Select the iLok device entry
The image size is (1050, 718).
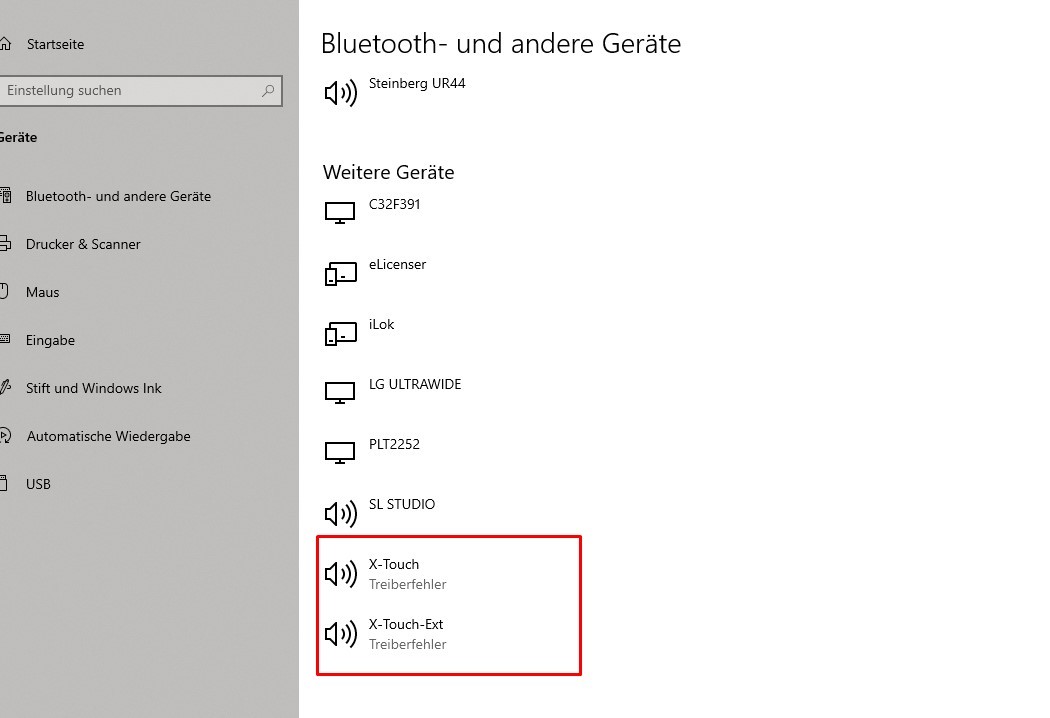pyautogui.click(x=381, y=325)
